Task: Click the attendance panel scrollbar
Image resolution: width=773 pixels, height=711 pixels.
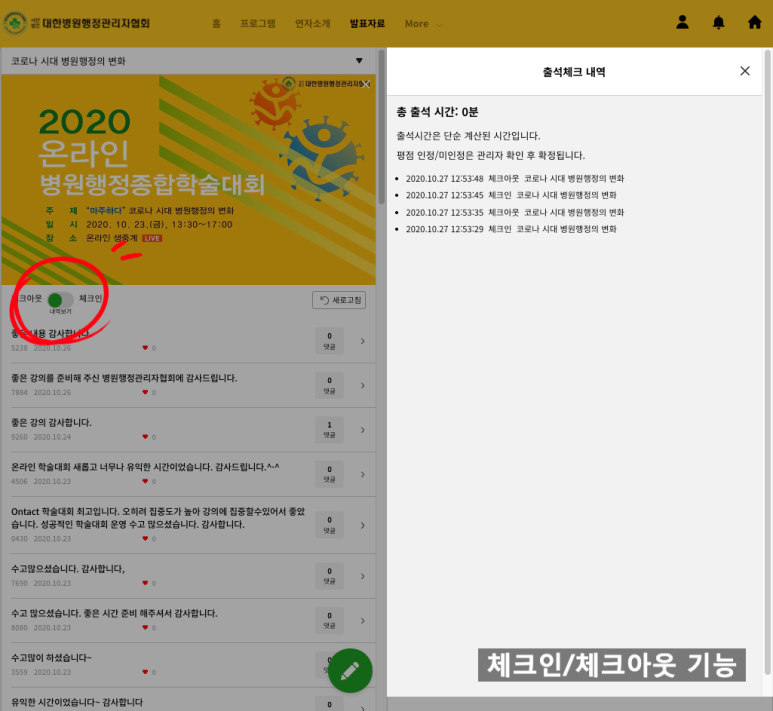Action: (x=767, y=362)
